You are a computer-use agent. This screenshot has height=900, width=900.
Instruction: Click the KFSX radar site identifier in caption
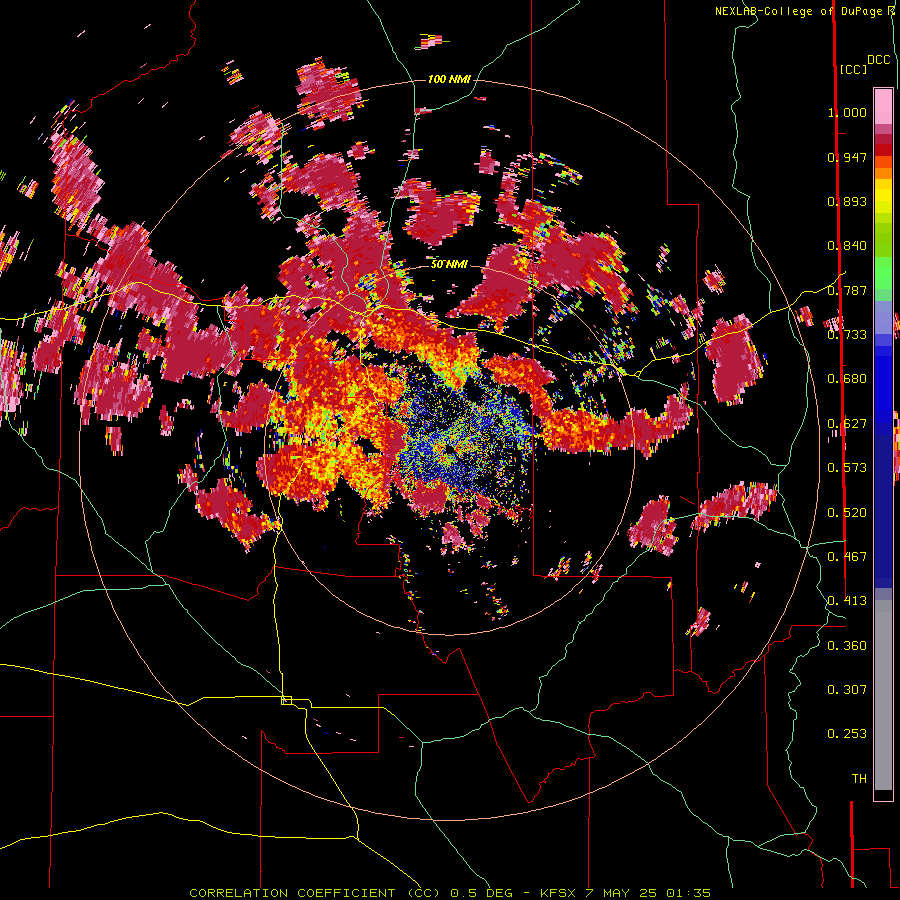[x=560, y=893]
